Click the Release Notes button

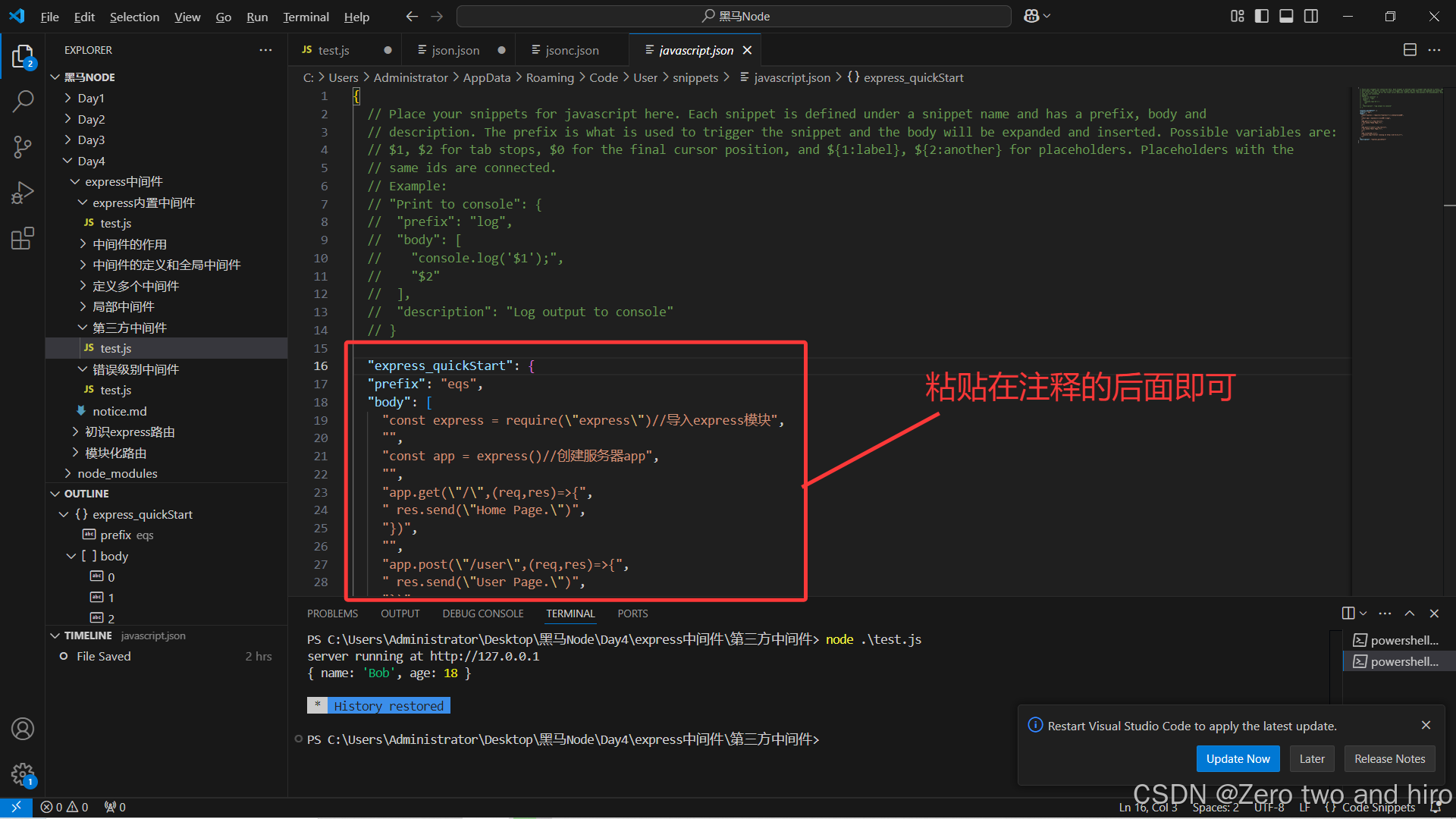click(1389, 758)
